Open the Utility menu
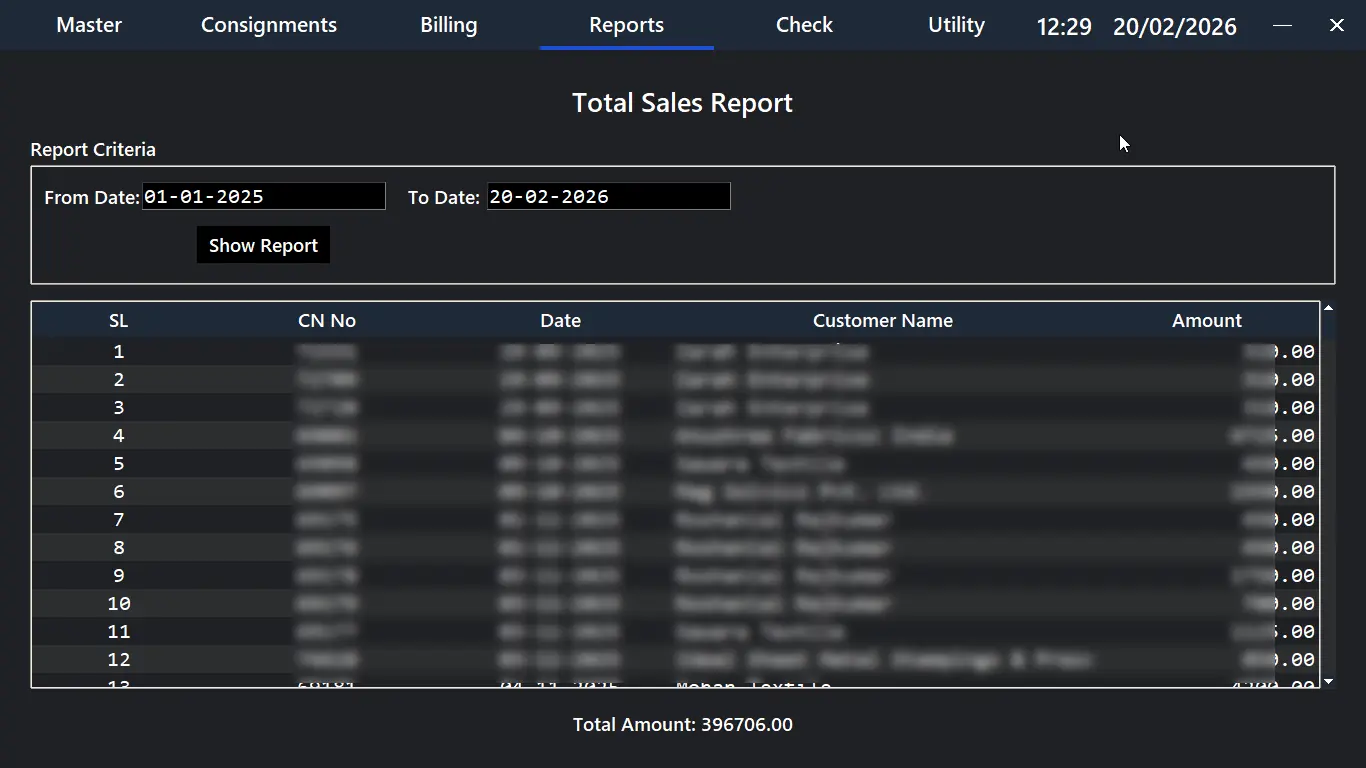The width and height of the screenshot is (1366, 768). coord(956,25)
